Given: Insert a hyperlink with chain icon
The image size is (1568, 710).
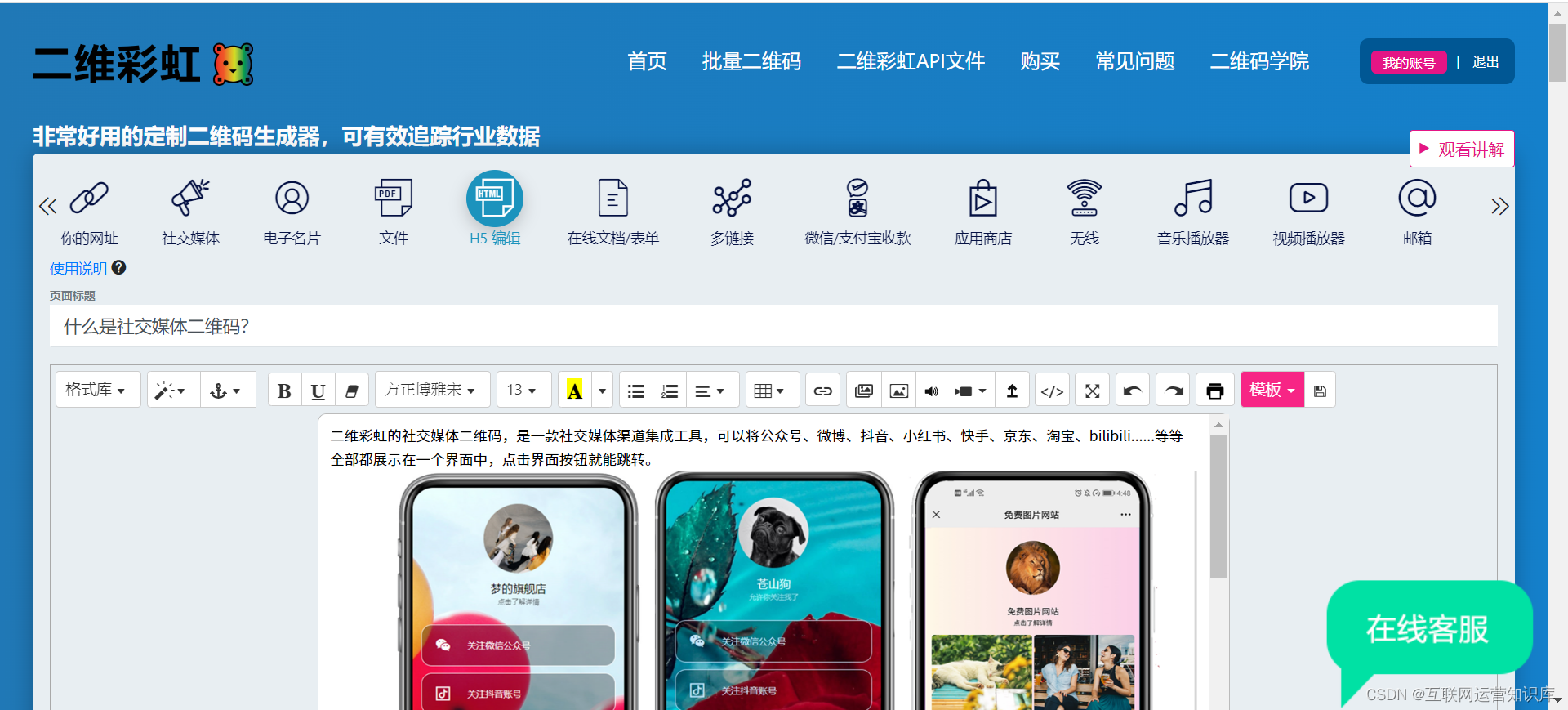Looking at the screenshot, I should 823,391.
